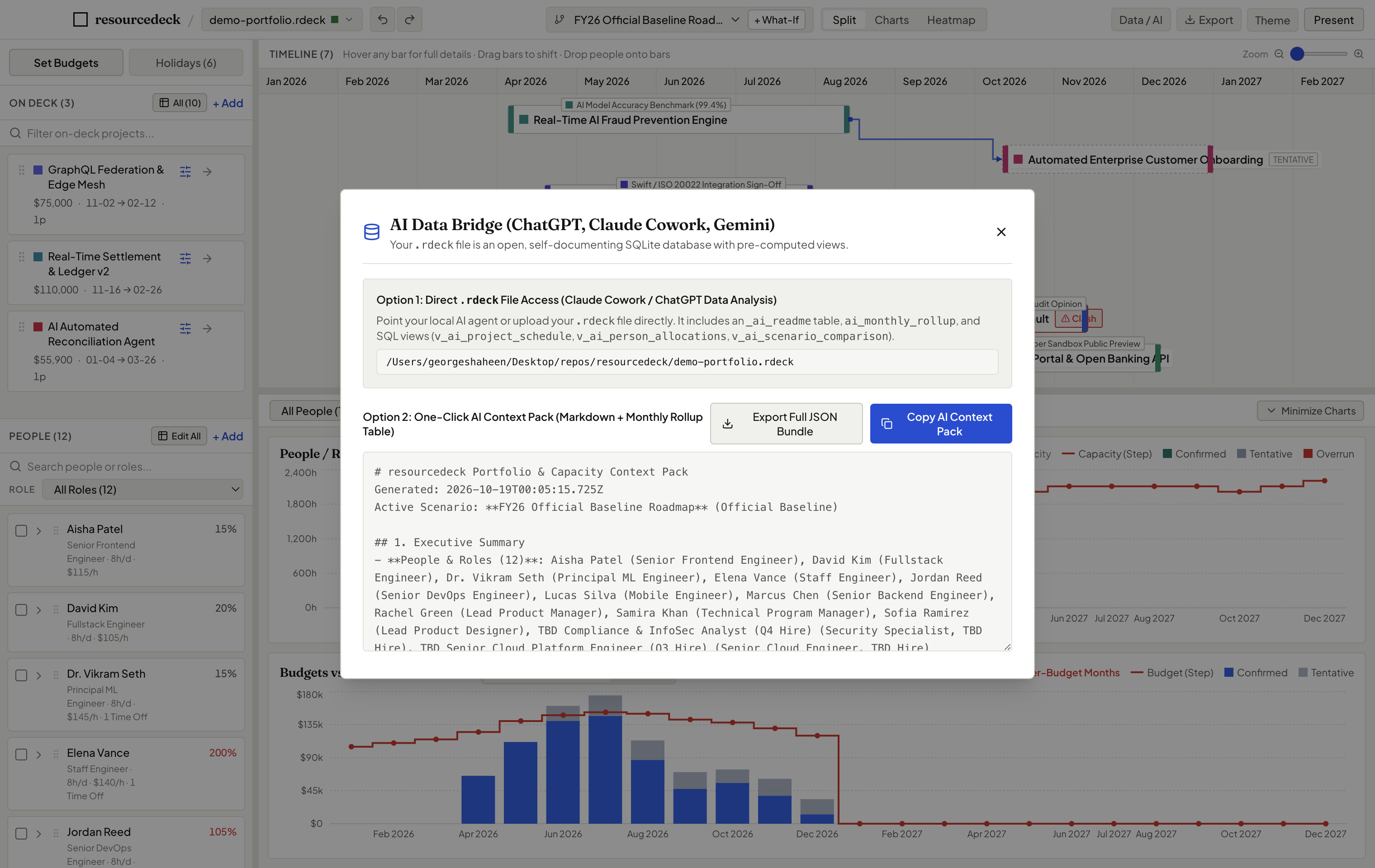This screenshot has width=1375, height=868.
Task: Check the Jordan Reed checkbox
Action: 21,834
